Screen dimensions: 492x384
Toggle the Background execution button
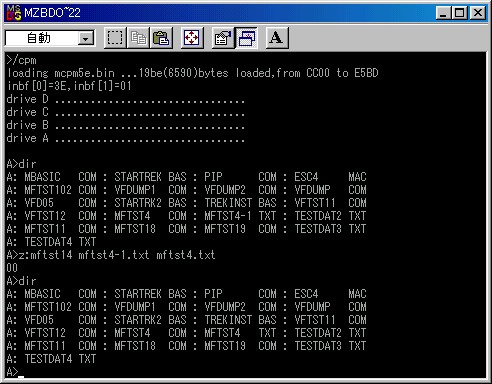point(246,38)
